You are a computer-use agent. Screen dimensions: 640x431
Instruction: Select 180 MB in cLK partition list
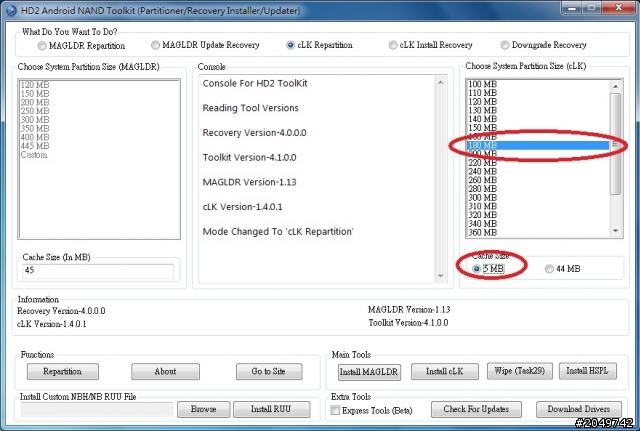(x=538, y=145)
